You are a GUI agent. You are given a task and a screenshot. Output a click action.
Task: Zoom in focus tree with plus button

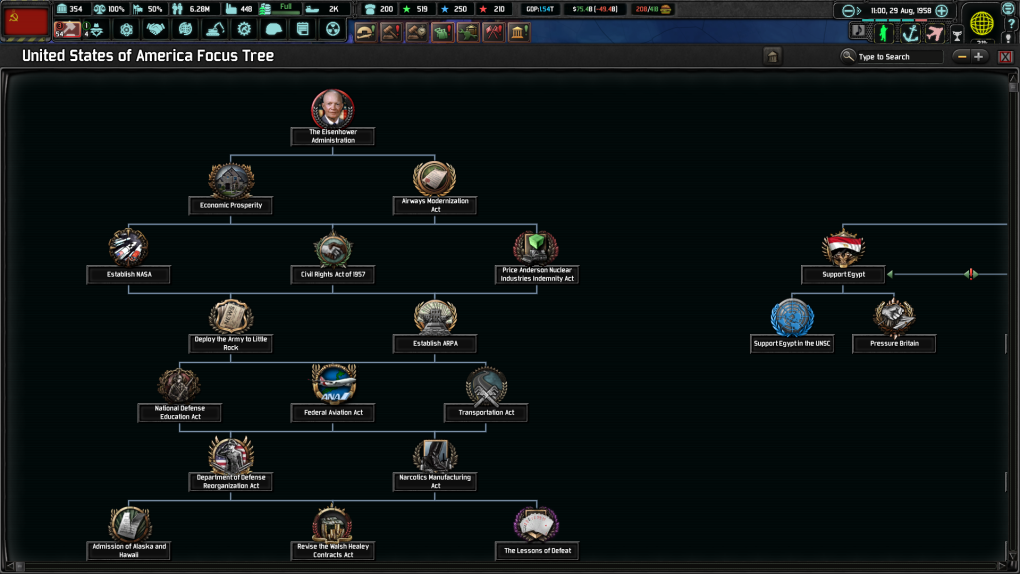tap(979, 57)
